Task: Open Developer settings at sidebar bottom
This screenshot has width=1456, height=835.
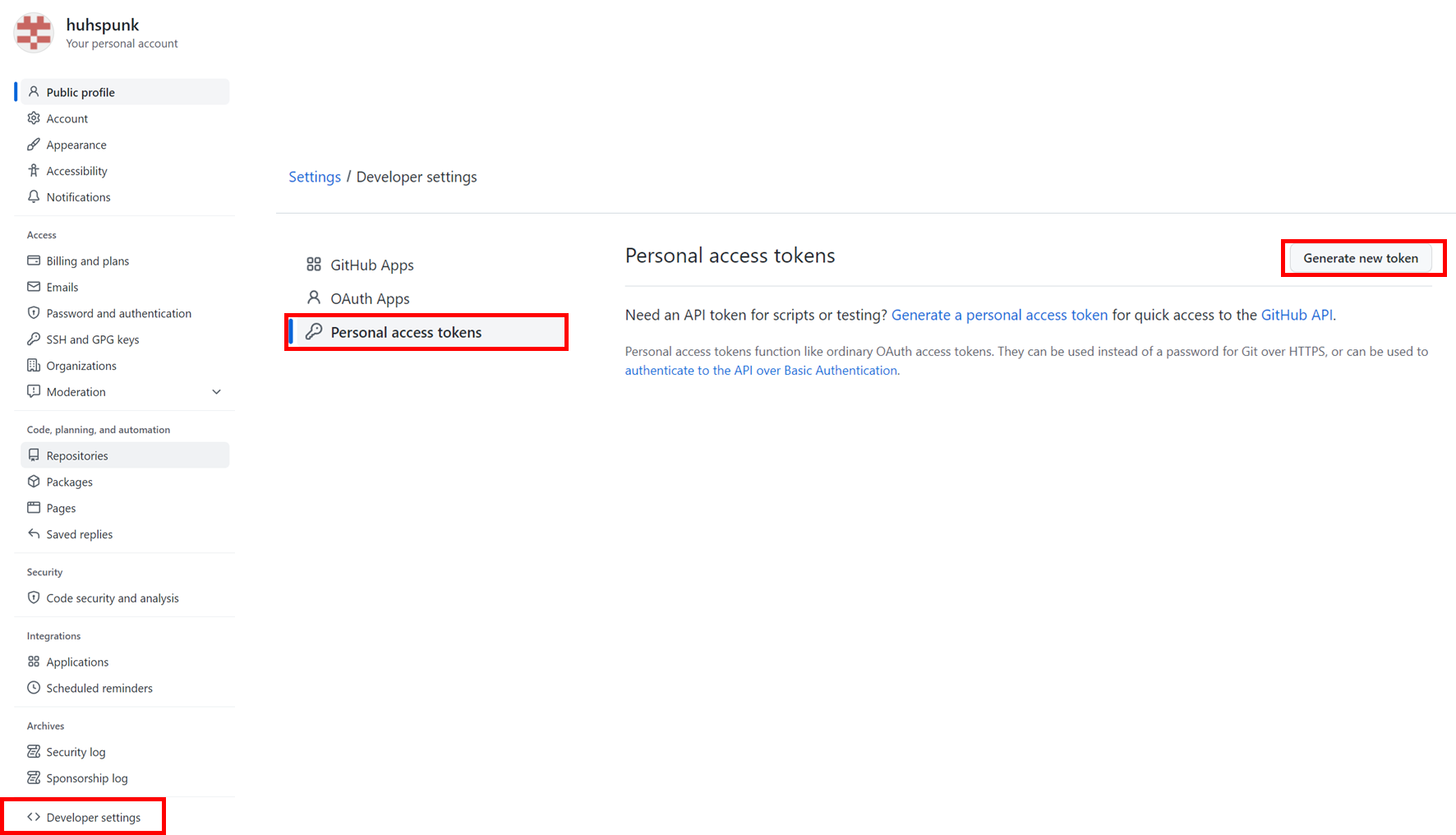Action: coord(94,817)
